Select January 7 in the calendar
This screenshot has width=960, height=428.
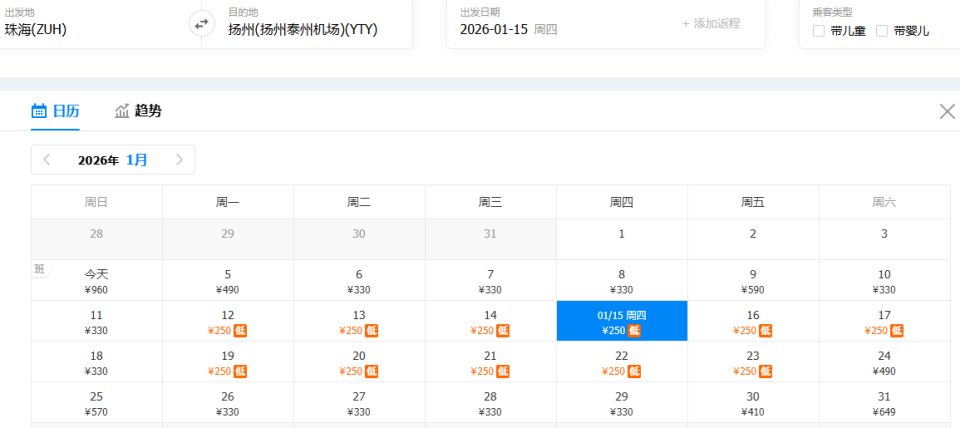click(x=490, y=280)
